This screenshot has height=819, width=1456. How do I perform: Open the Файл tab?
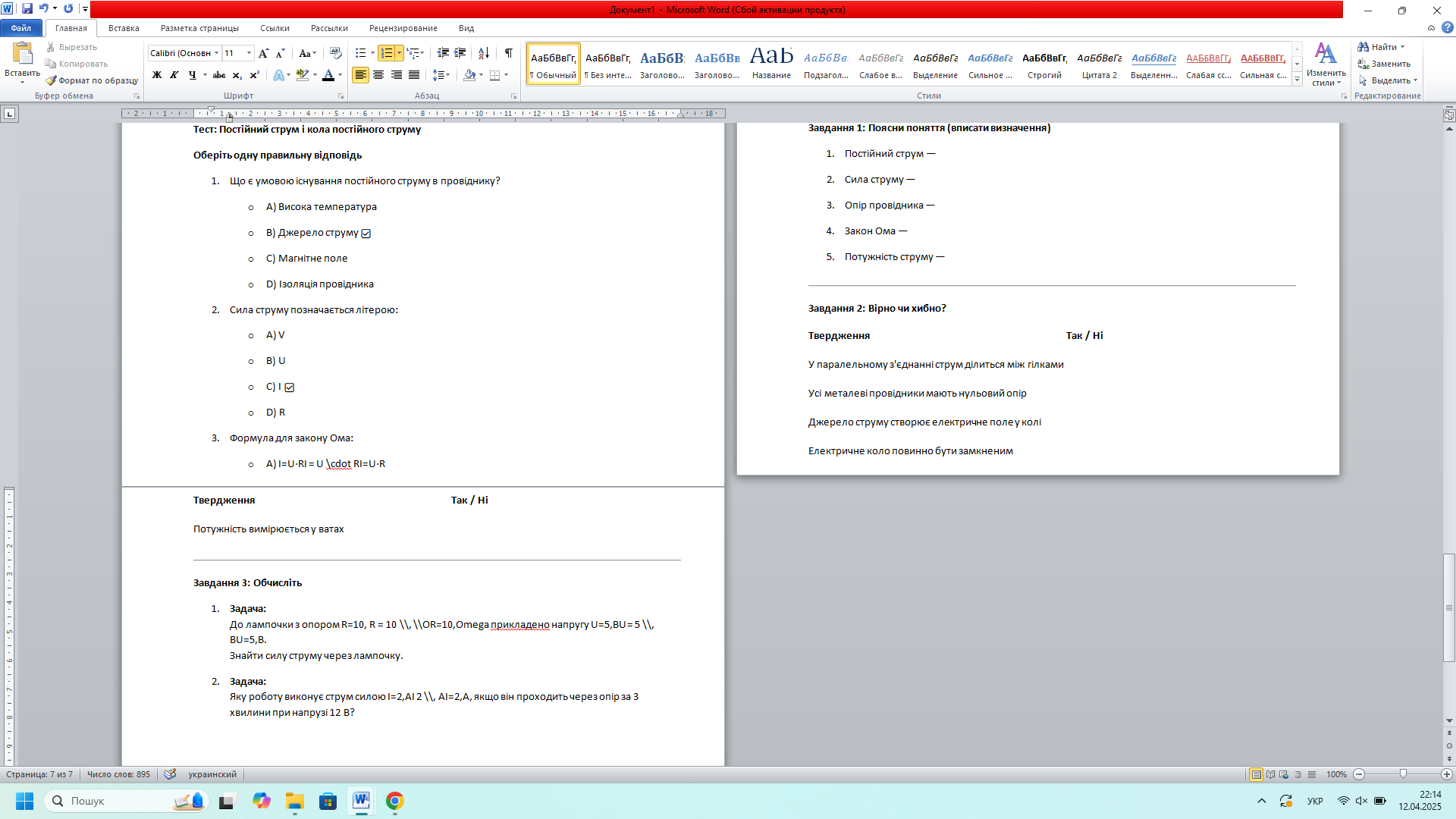pyautogui.click(x=21, y=28)
